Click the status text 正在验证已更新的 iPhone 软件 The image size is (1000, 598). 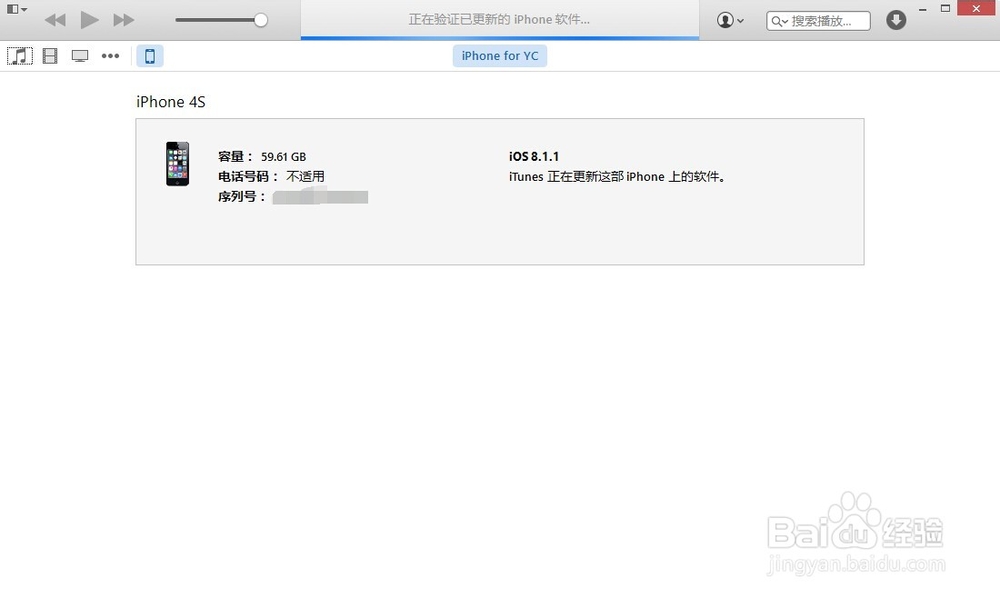click(x=499, y=20)
